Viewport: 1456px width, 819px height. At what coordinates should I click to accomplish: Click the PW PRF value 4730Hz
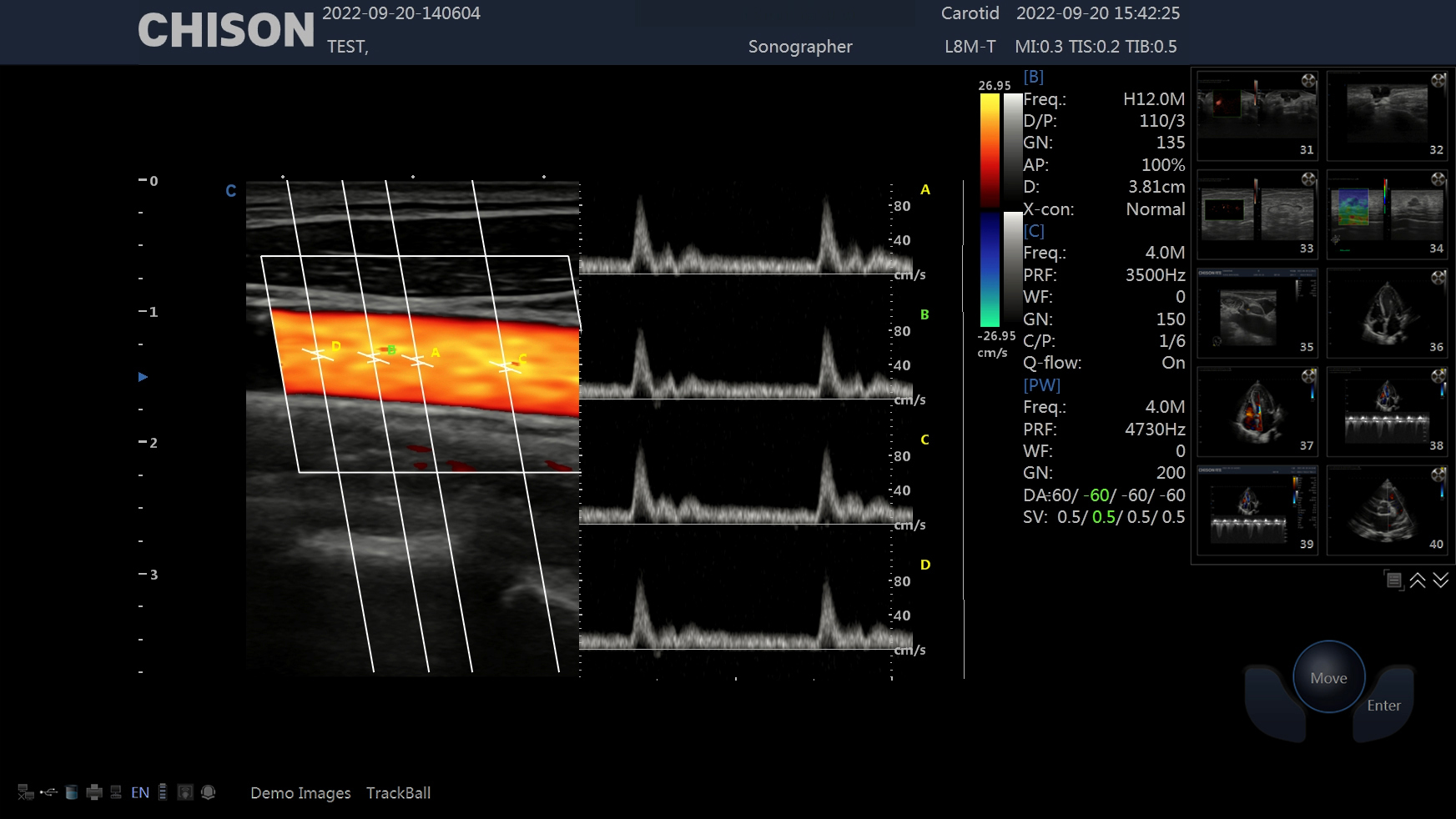pos(1155,430)
